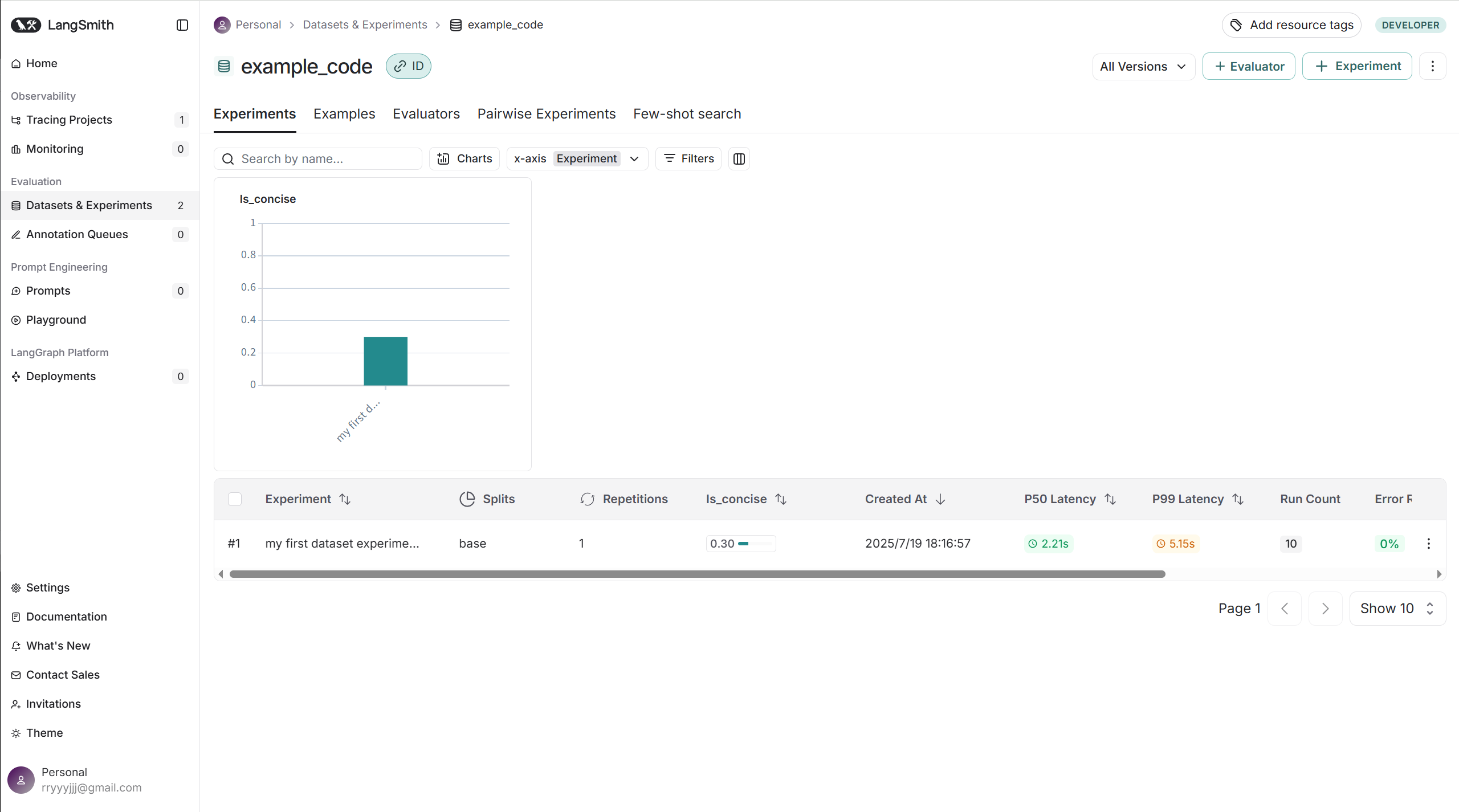Sort by the Experiment column arrows
The height and width of the screenshot is (812, 1459).
345,499
